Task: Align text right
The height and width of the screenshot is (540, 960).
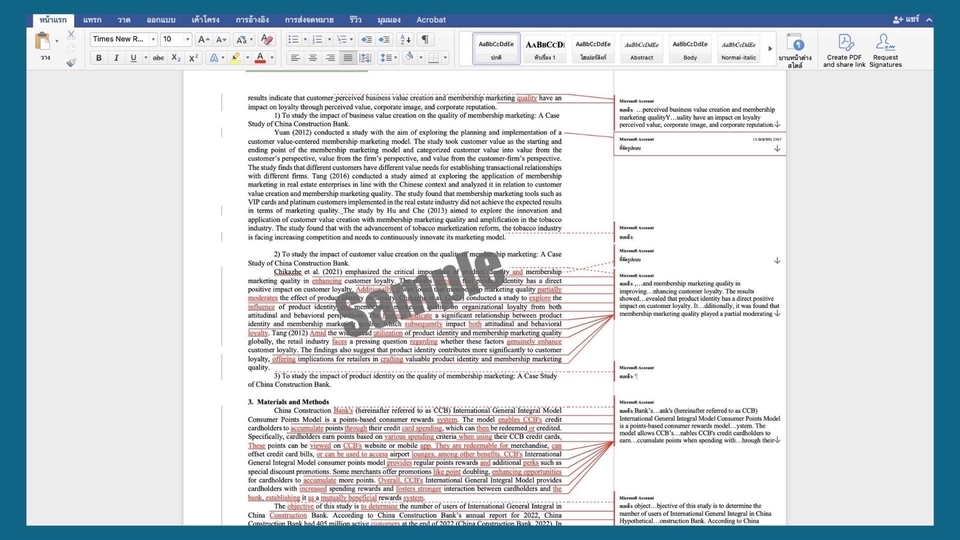Action: point(331,58)
